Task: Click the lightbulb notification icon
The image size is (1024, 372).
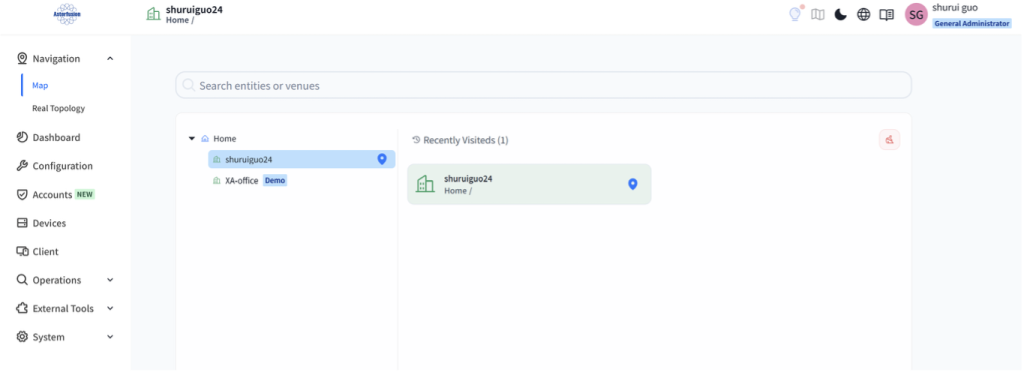Action: click(x=795, y=14)
